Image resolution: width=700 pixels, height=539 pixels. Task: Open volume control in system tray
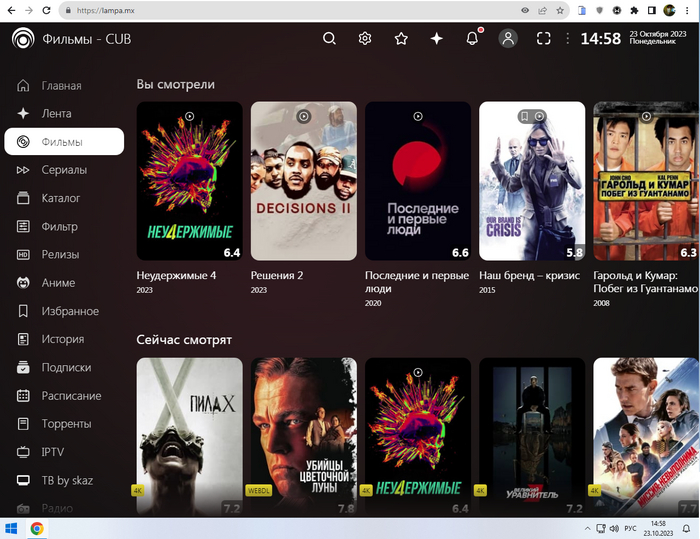pyautogui.click(x=614, y=529)
